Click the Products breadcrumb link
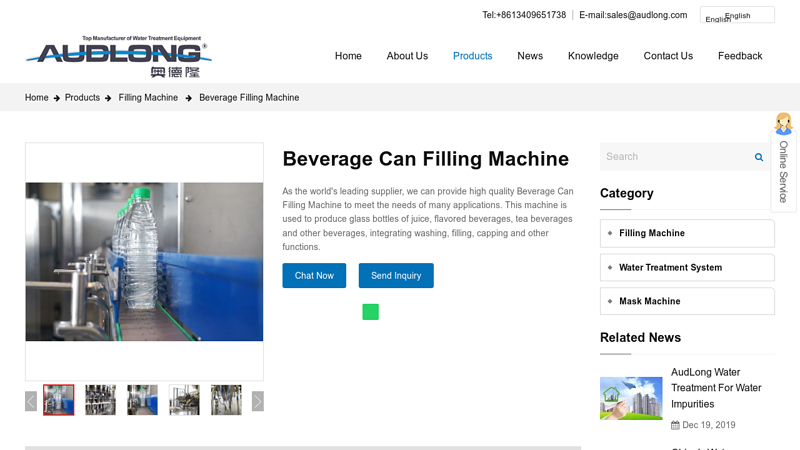Screen dimensions: 800x450 click(x=82, y=97)
